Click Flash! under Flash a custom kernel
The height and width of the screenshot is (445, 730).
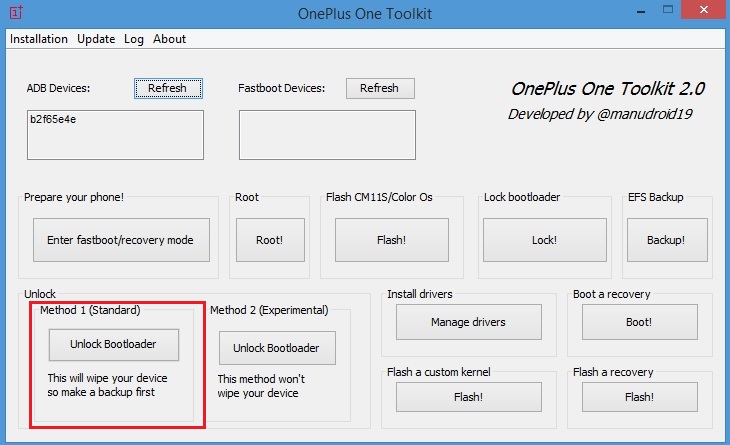tap(469, 397)
